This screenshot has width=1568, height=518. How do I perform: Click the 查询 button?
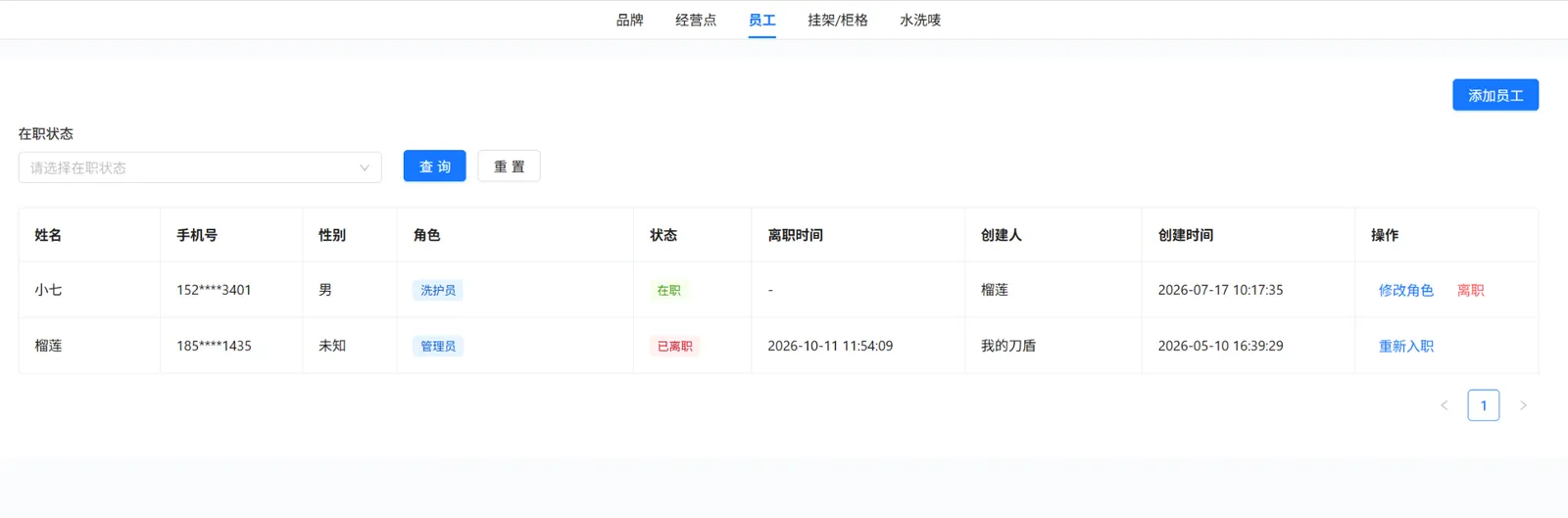(x=434, y=166)
